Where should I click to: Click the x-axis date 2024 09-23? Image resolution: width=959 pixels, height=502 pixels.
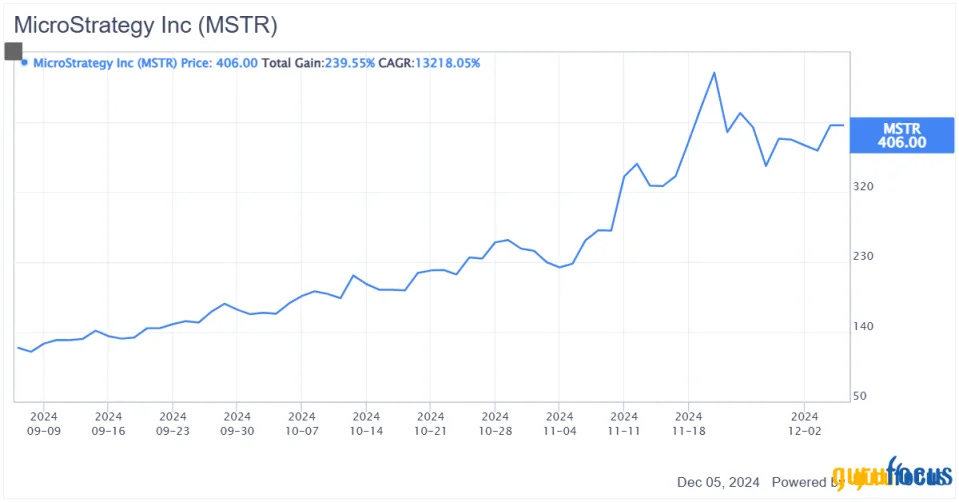(x=172, y=424)
